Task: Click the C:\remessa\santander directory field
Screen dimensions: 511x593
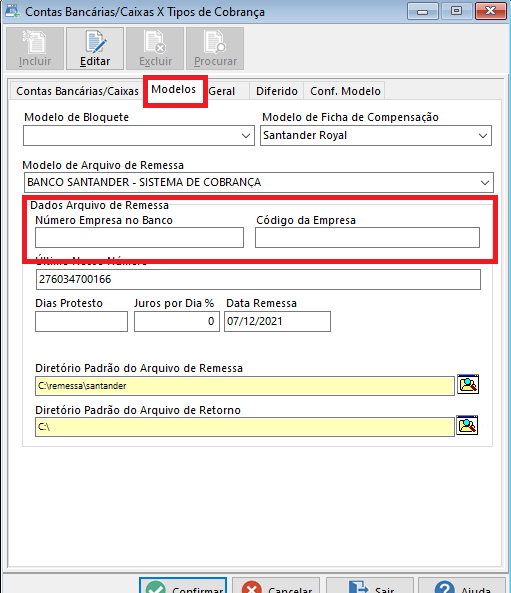Action: pyautogui.click(x=245, y=386)
